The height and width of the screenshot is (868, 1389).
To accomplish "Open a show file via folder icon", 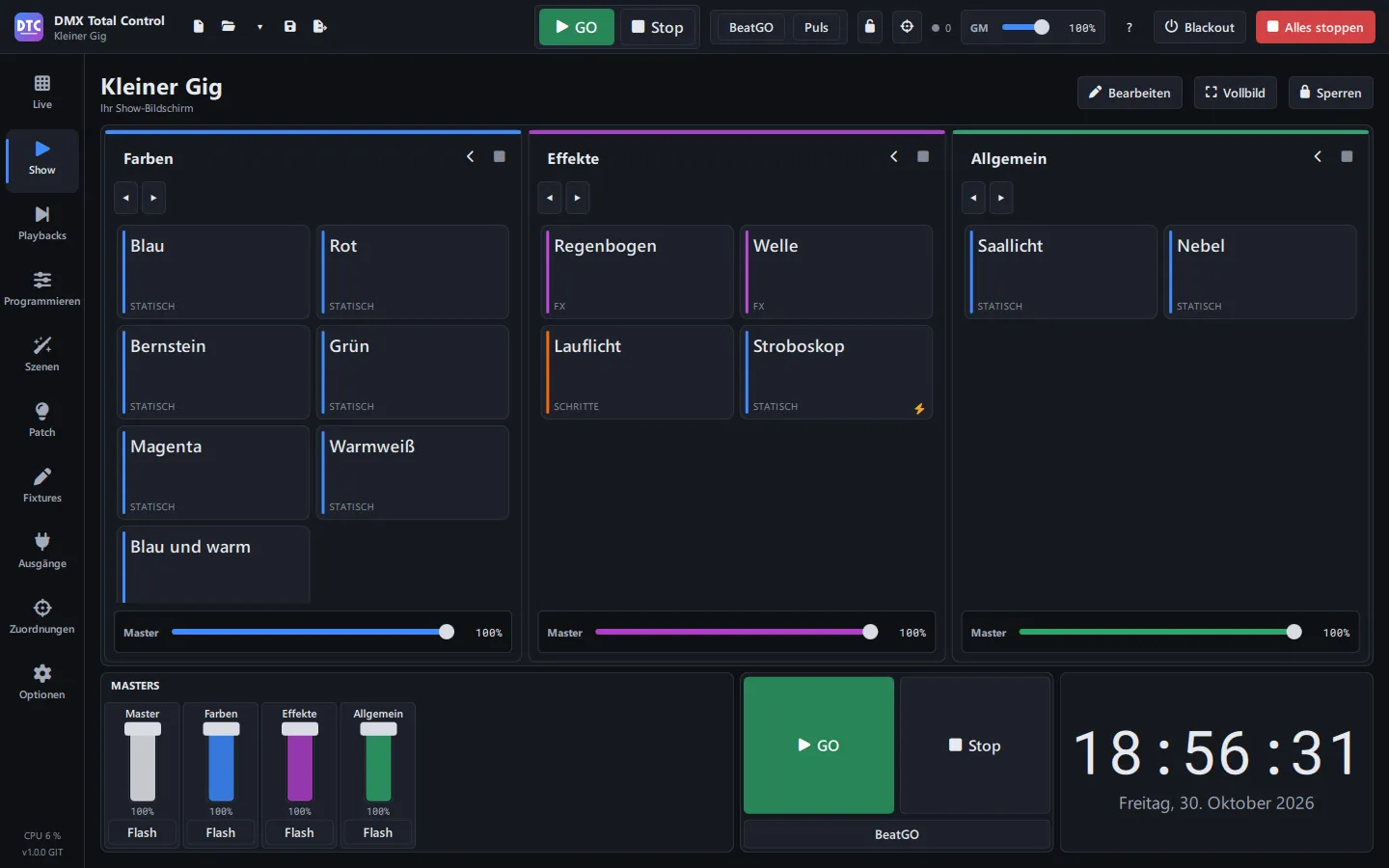I will tap(229, 27).
